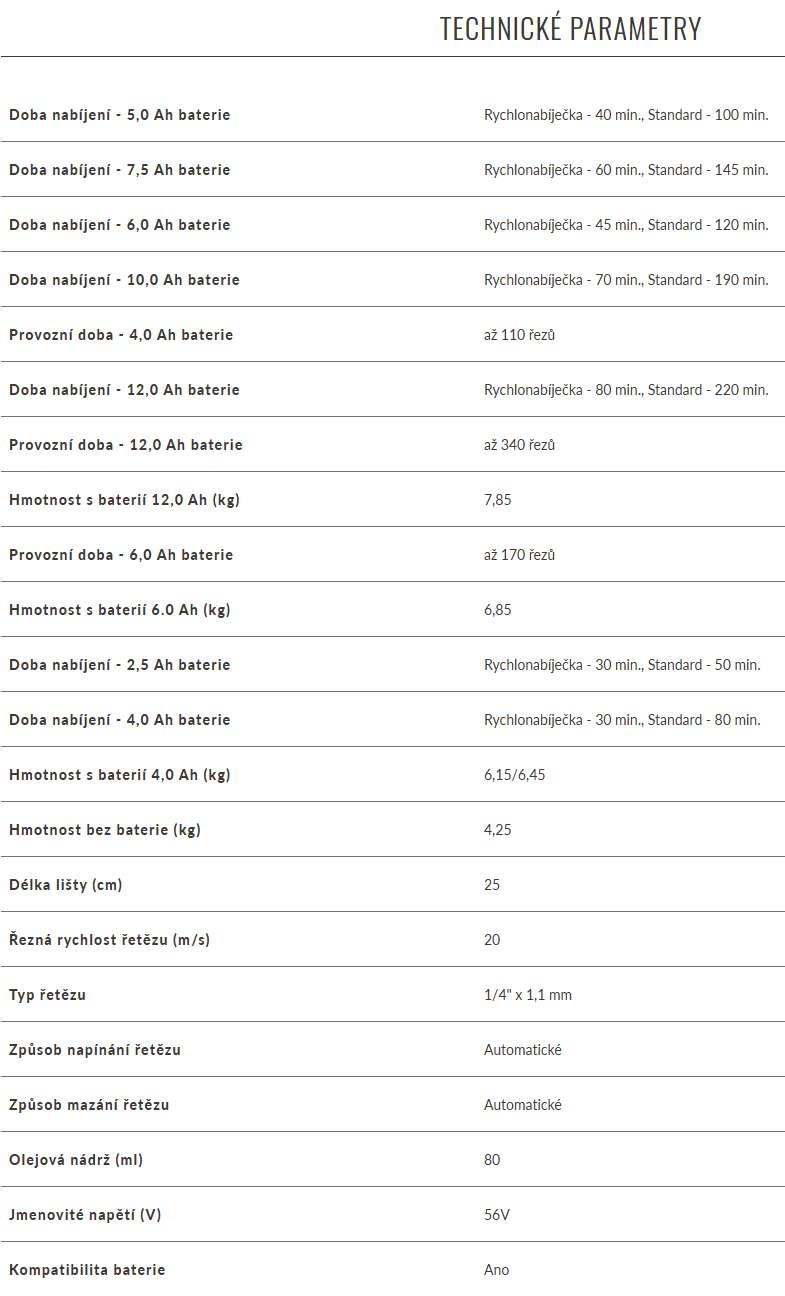
Task: Select the až 340 řezů value
Action: (519, 445)
